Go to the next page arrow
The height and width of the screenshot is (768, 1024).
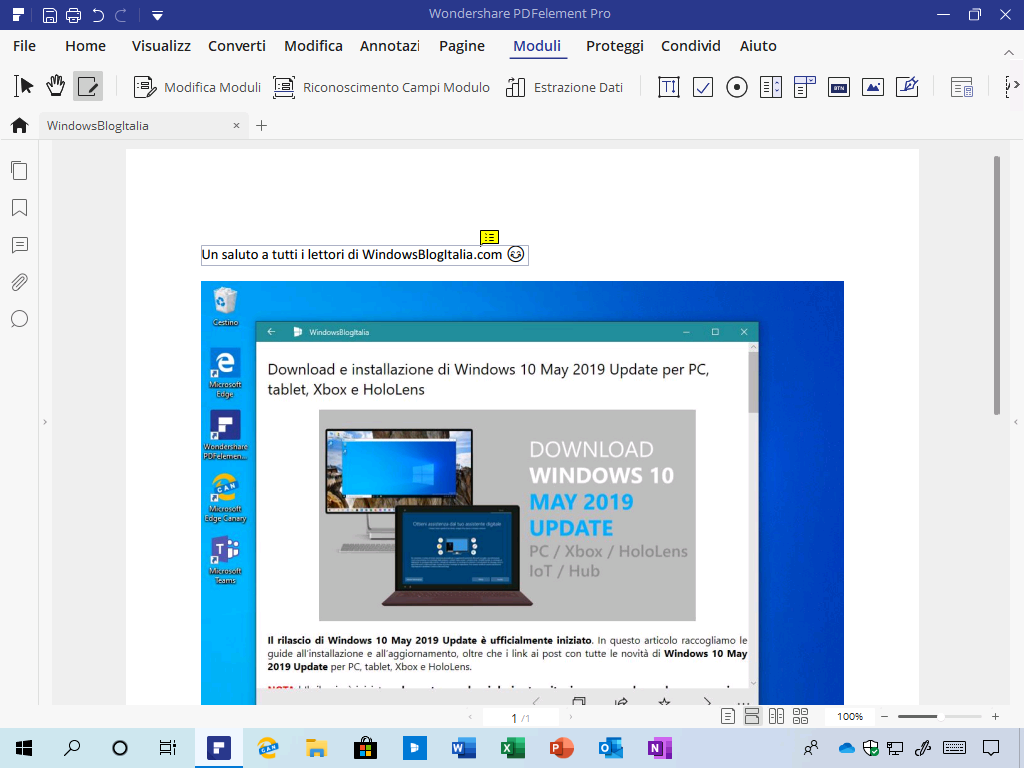pyautogui.click(x=571, y=717)
